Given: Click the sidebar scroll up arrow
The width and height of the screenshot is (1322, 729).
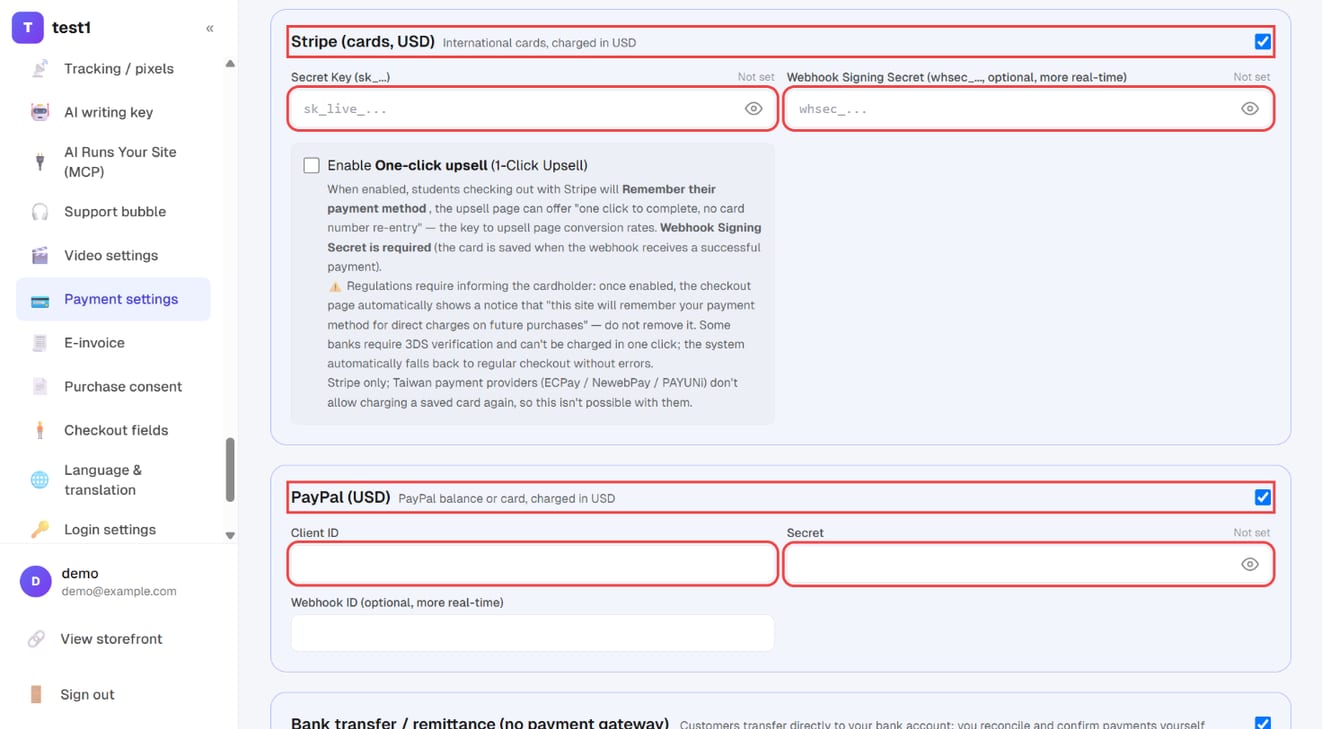Looking at the screenshot, I should pyautogui.click(x=230, y=64).
